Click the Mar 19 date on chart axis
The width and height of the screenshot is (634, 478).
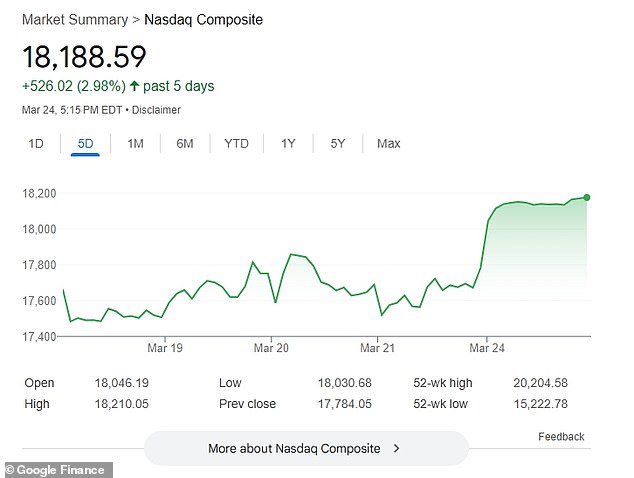pyautogui.click(x=163, y=348)
